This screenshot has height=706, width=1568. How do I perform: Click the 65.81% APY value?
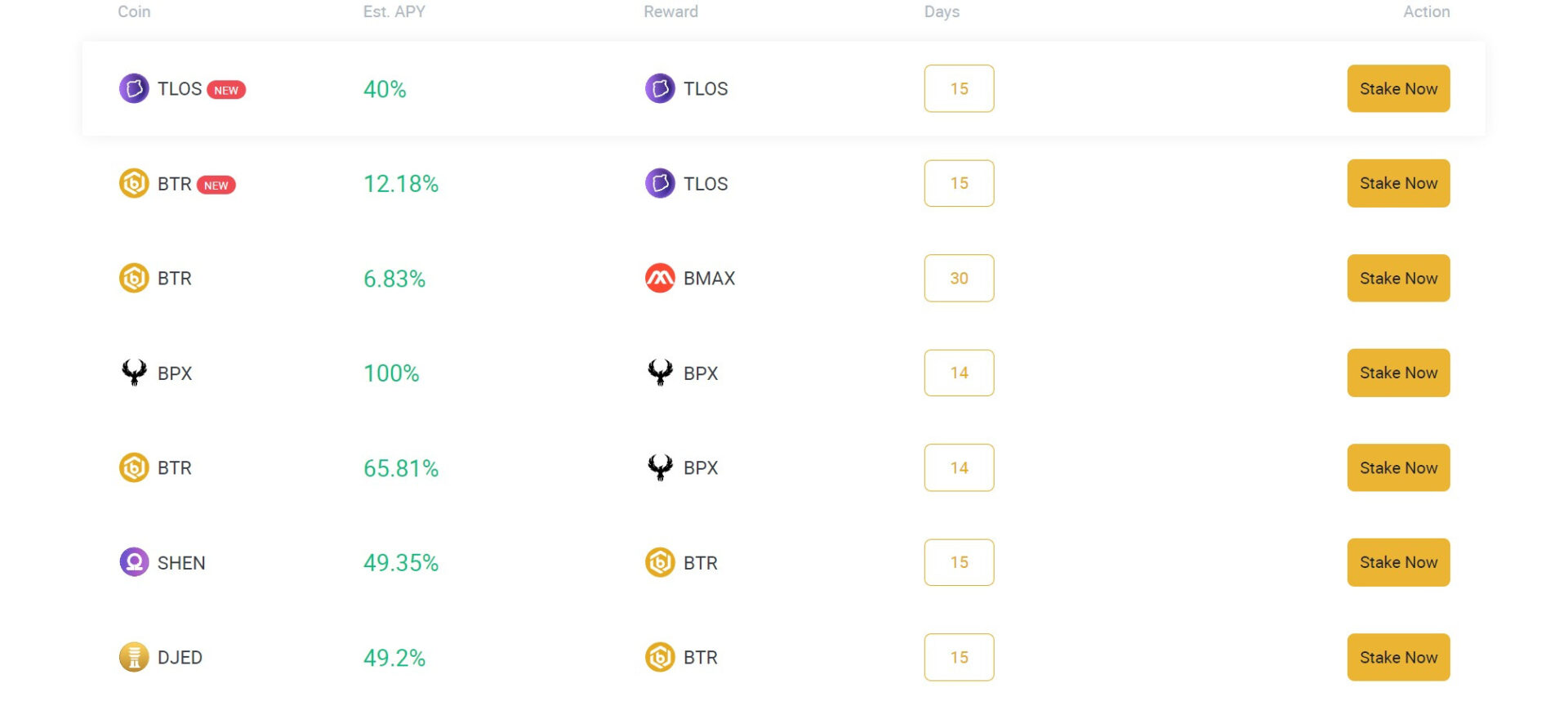click(401, 468)
